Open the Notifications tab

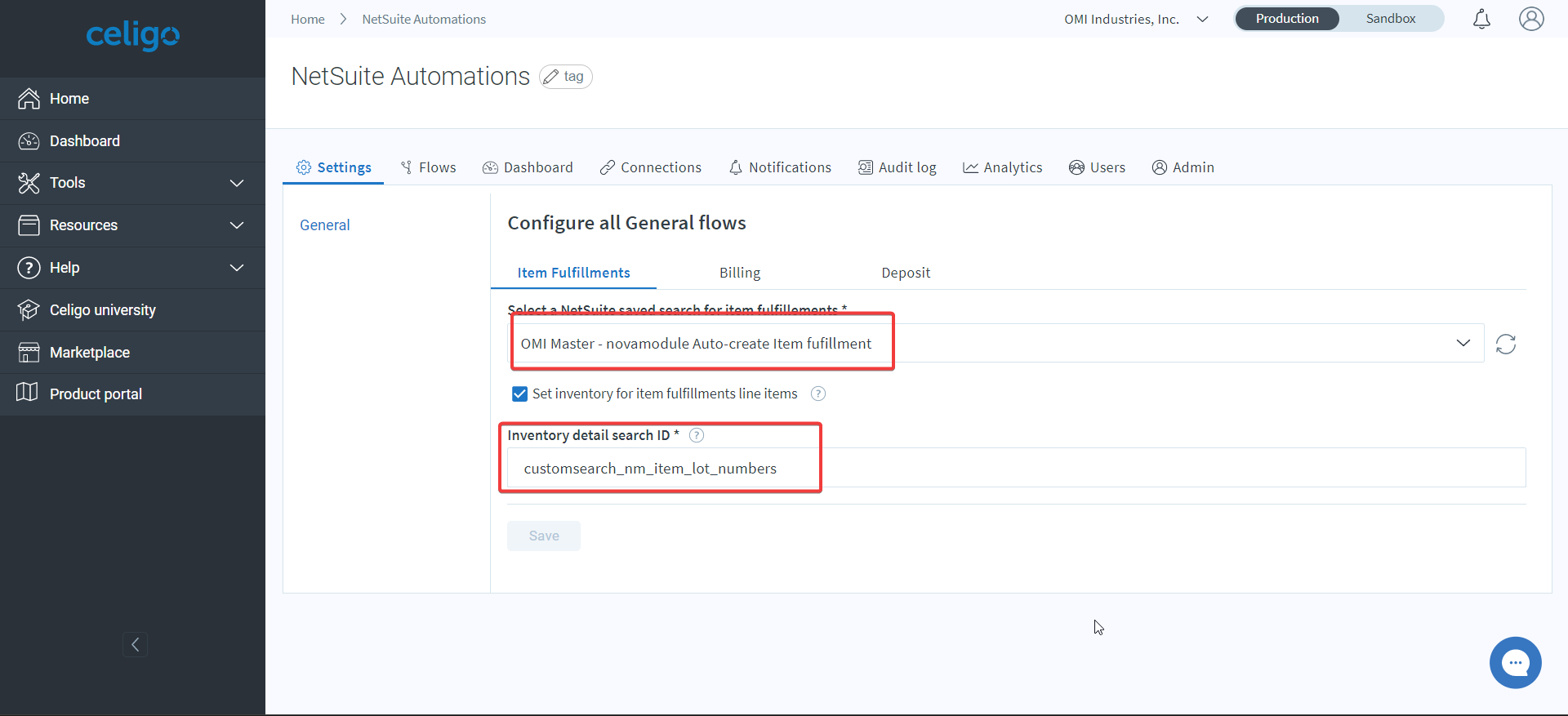pyautogui.click(x=780, y=167)
